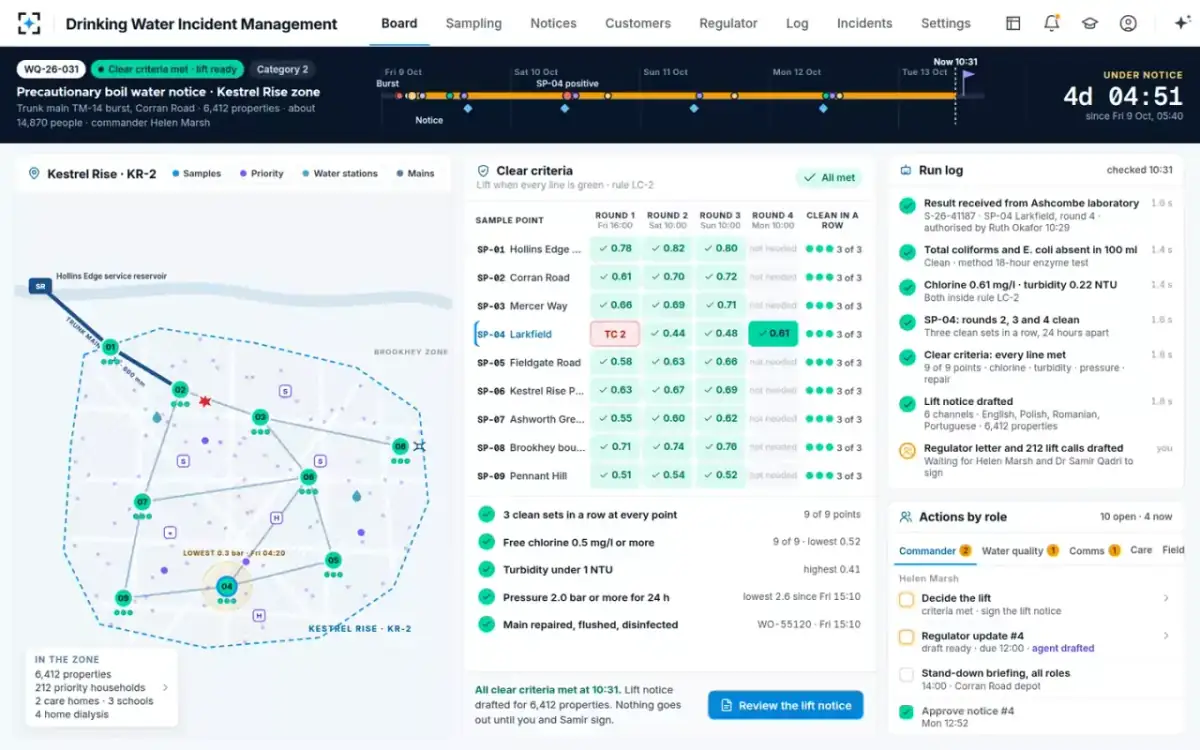Click Review the lift notice button
This screenshot has width=1200, height=750.
(785, 705)
